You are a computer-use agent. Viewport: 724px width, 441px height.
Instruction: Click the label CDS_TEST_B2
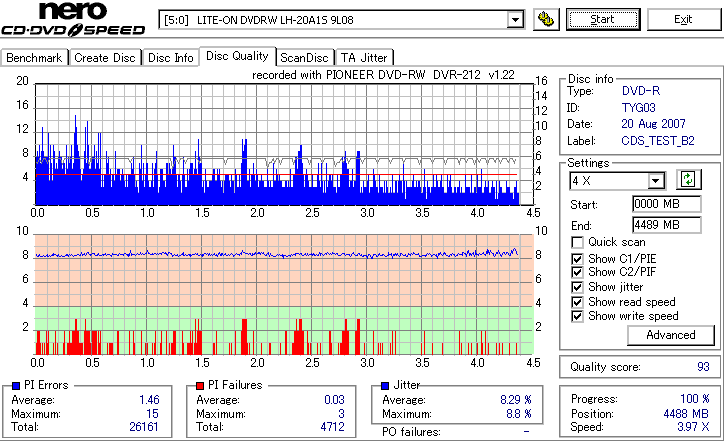658,140
